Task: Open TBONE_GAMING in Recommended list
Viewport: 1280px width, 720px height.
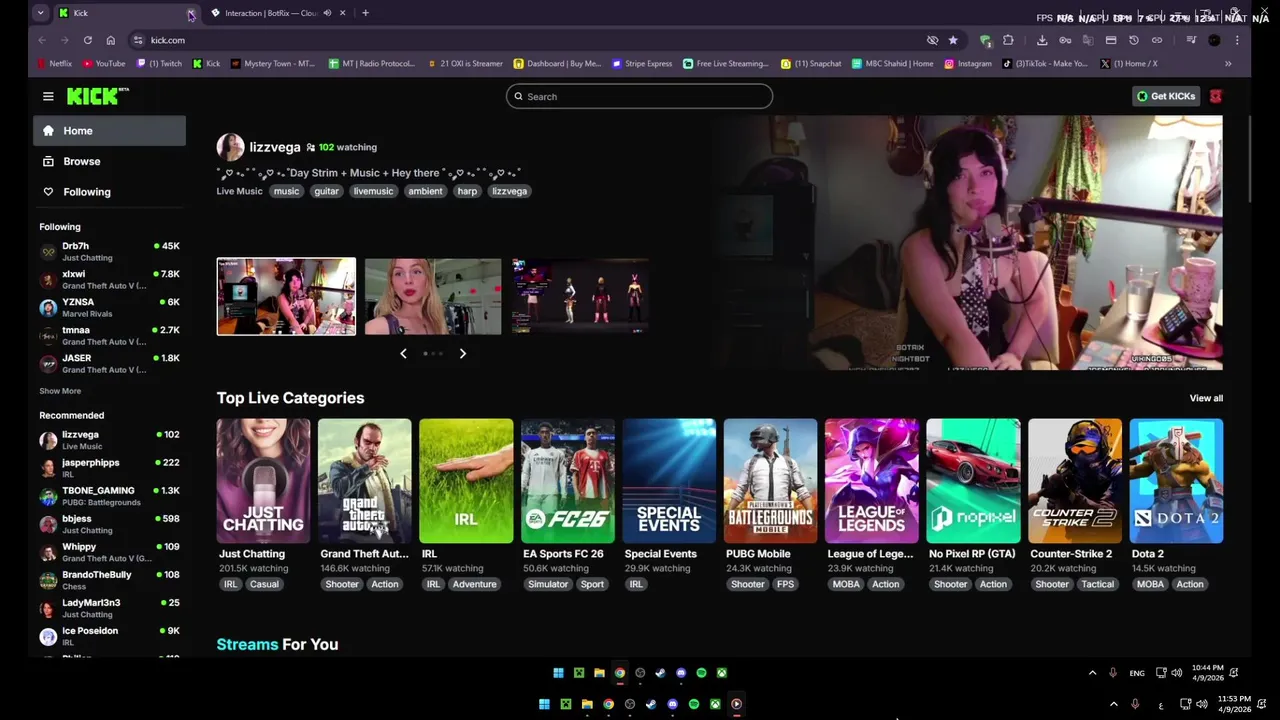Action: coord(109,496)
